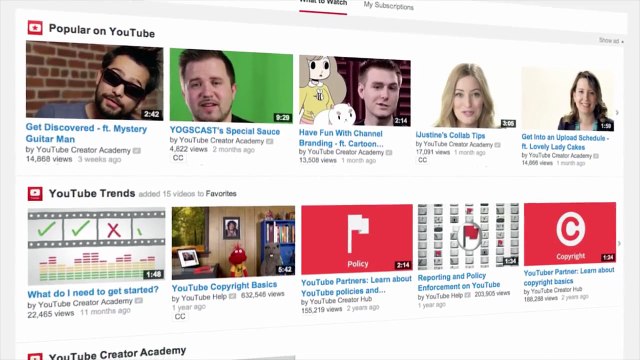Click the 9:29 duration badge
Image resolution: width=640 pixels, height=360 pixels.
[282, 118]
